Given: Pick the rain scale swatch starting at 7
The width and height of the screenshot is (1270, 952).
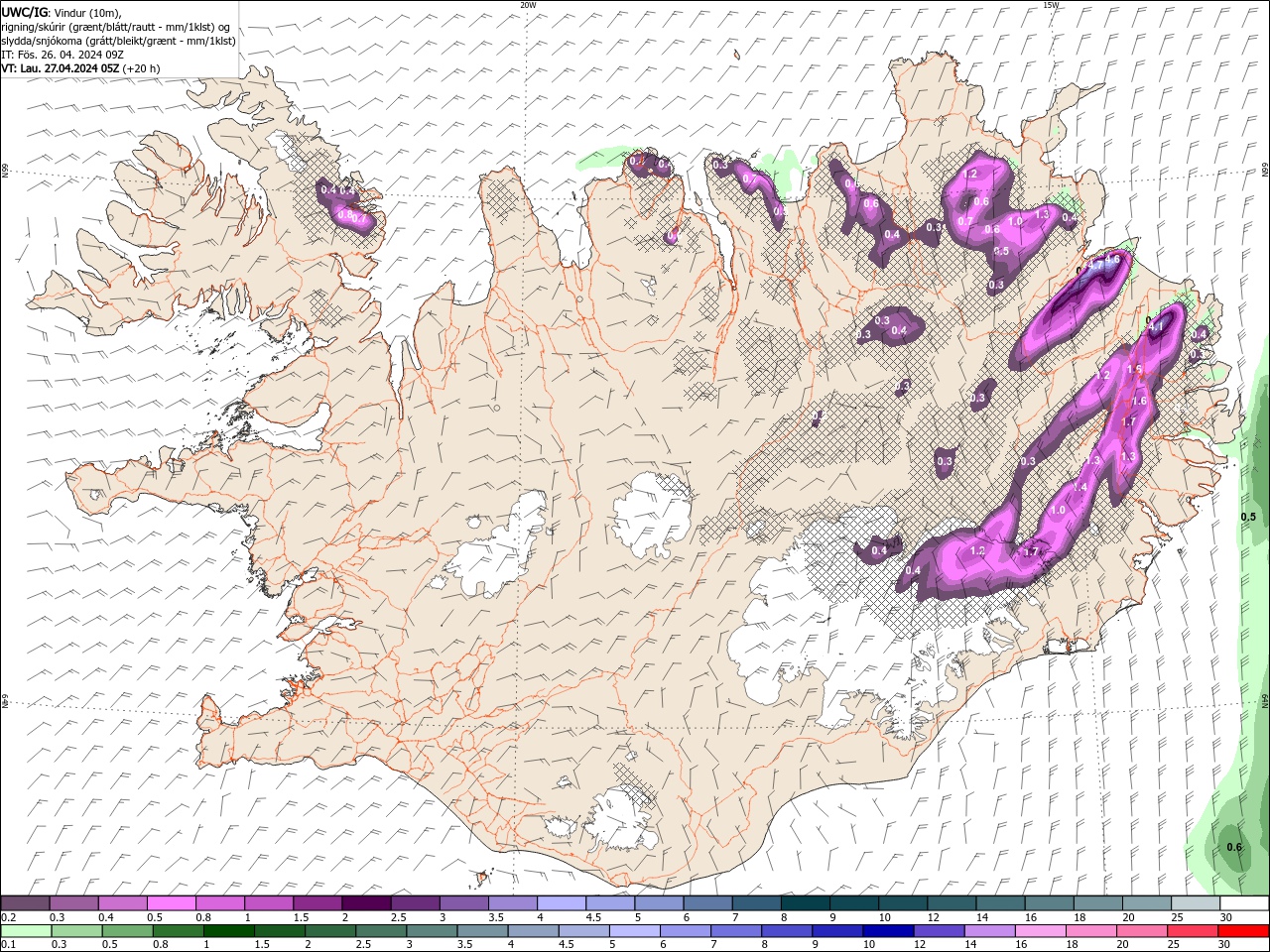Looking at the screenshot, I should [736, 931].
